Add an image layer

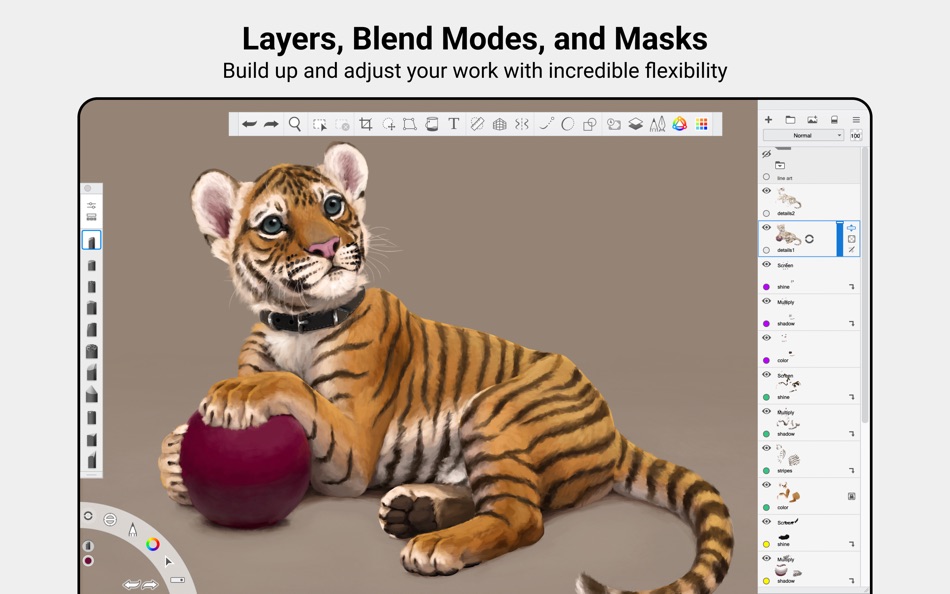click(812, 119)
